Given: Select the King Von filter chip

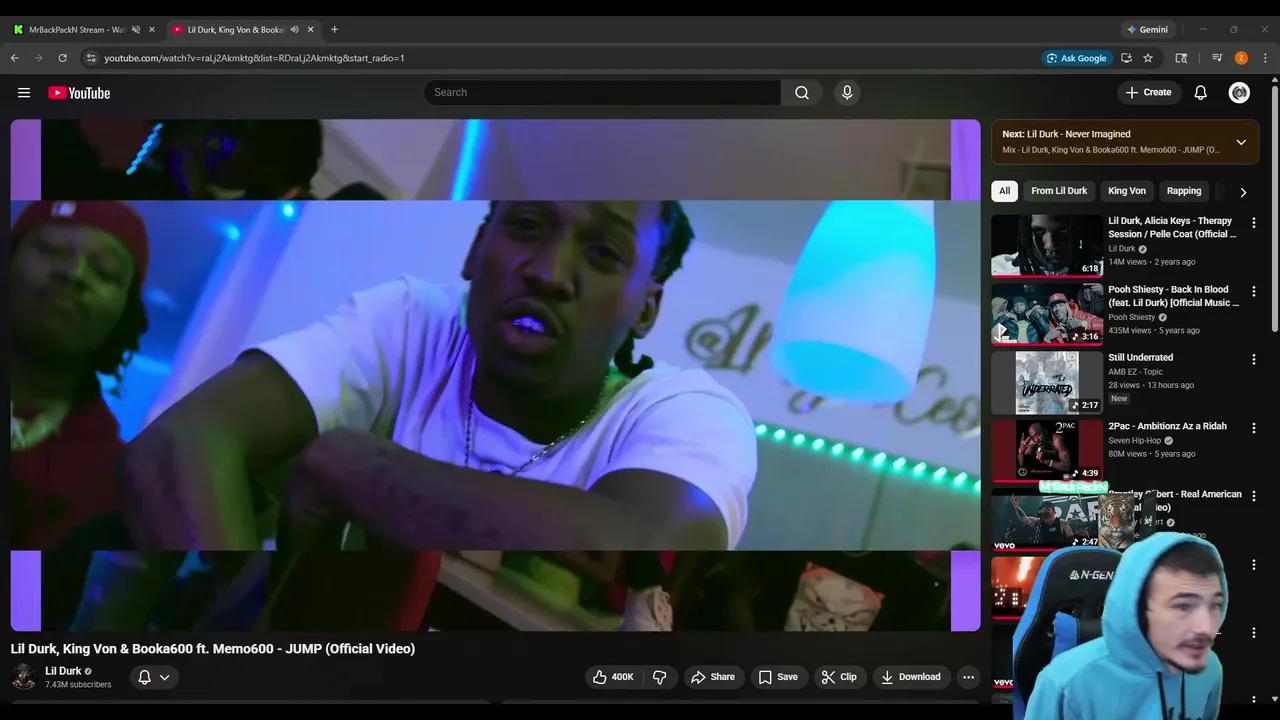Looking at the screenshot, I should coord(1127,191).
